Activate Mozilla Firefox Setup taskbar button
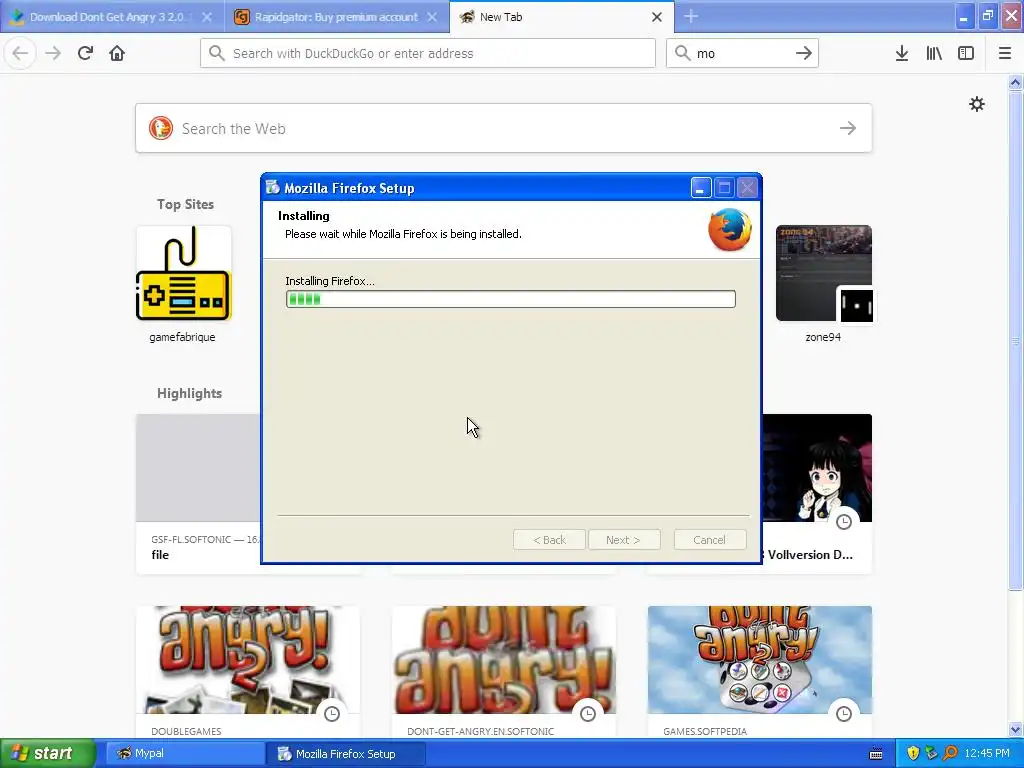 [346, 754]
